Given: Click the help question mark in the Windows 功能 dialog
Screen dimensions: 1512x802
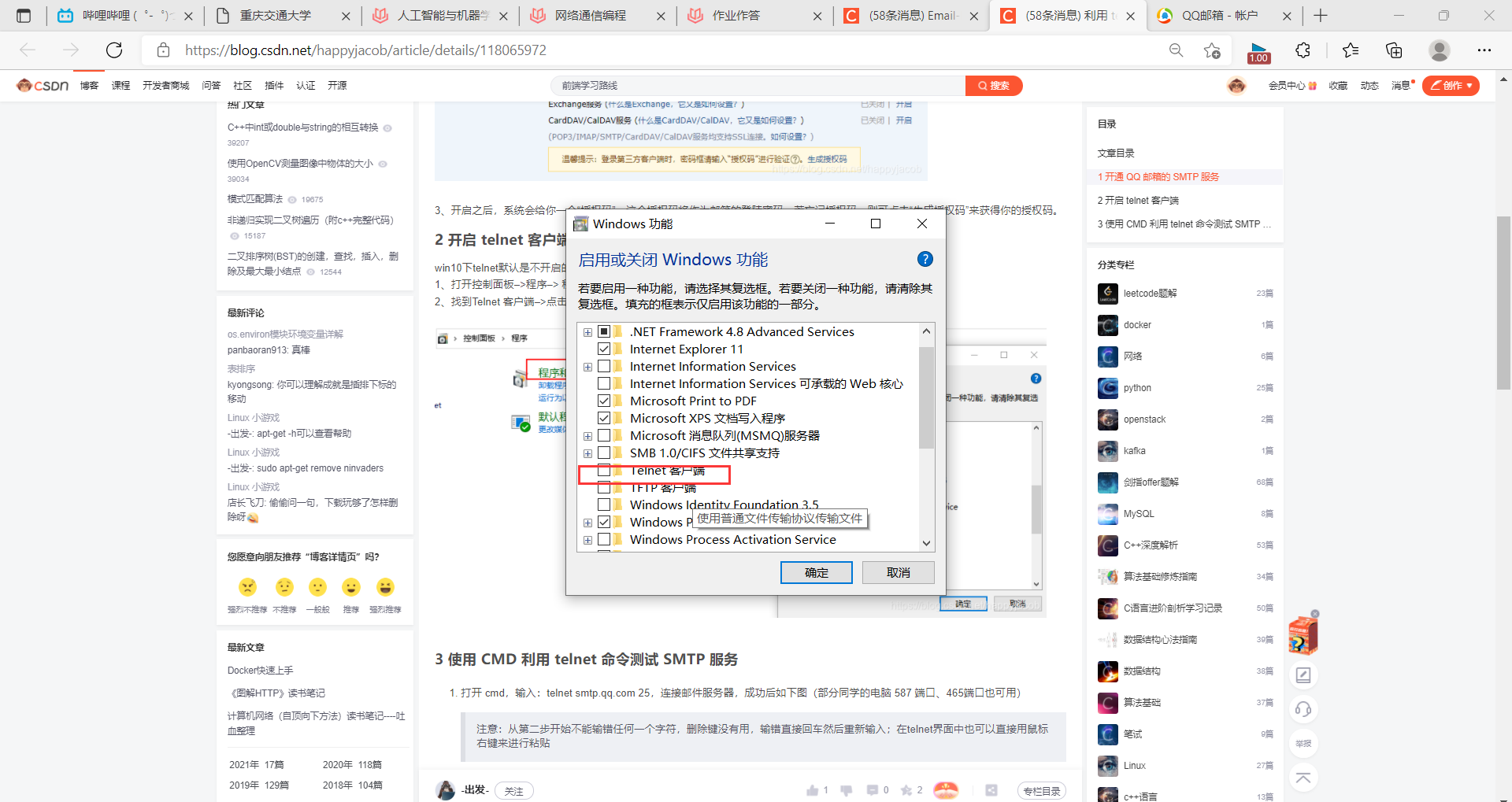Looking at the screenshot, I should (925, 259).
